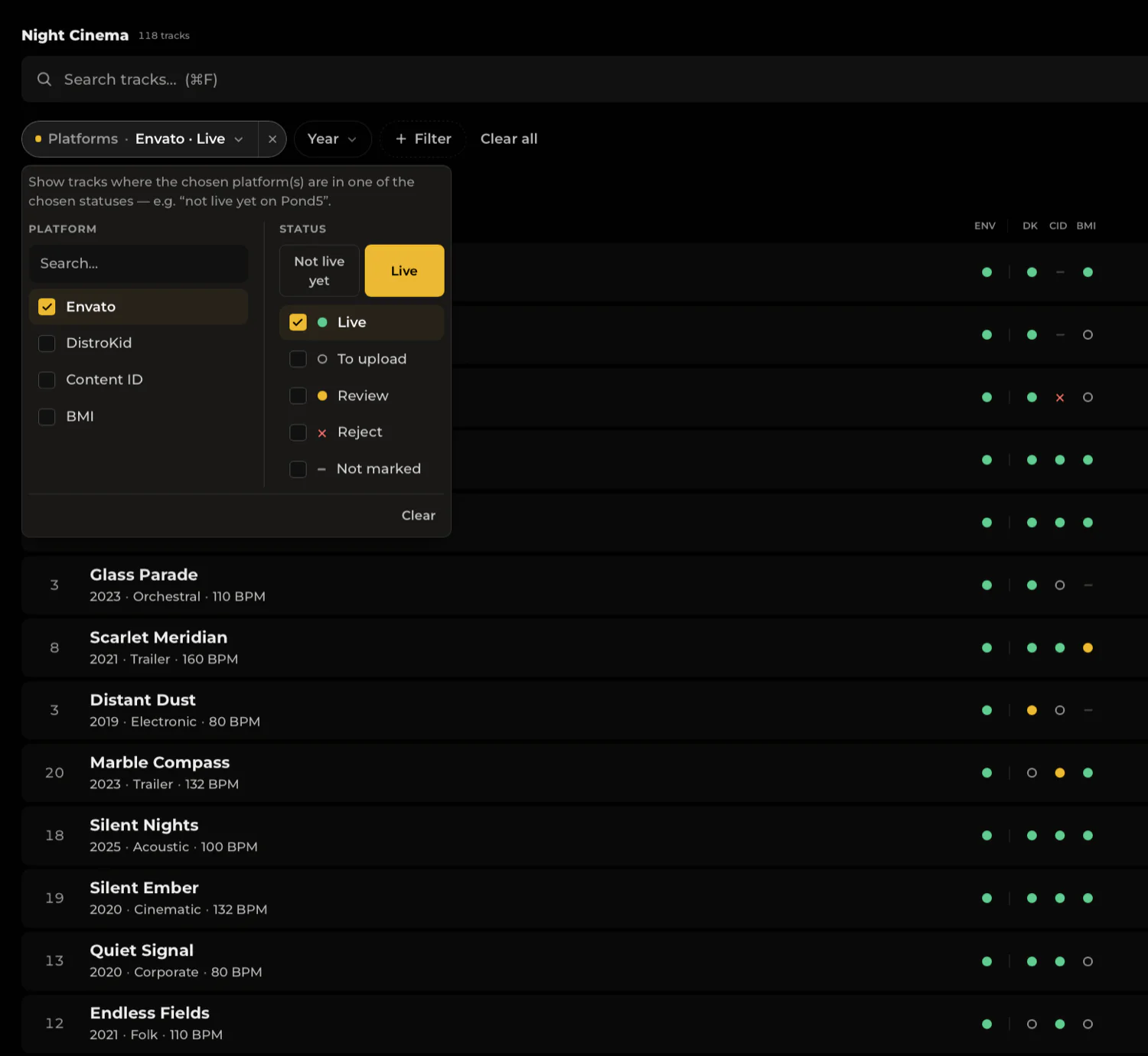Image resolution: width=1148 pixels, height=1056 pixels.
Task: Check the DistroKid platform checkbox
Action: point(47,344)
